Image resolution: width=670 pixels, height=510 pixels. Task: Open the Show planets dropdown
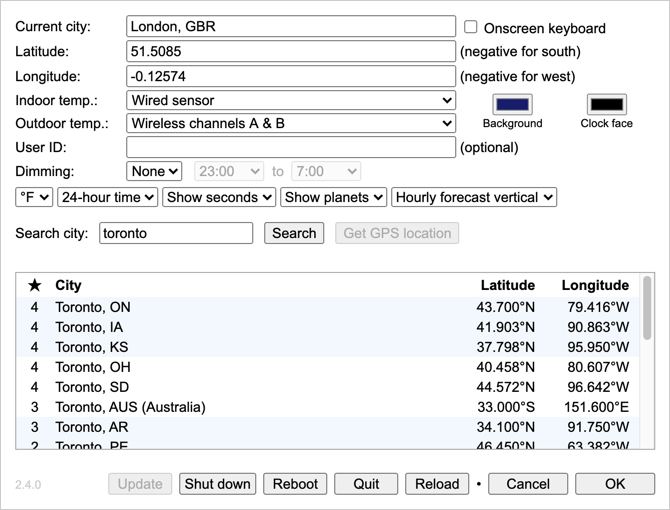(333, 197)
